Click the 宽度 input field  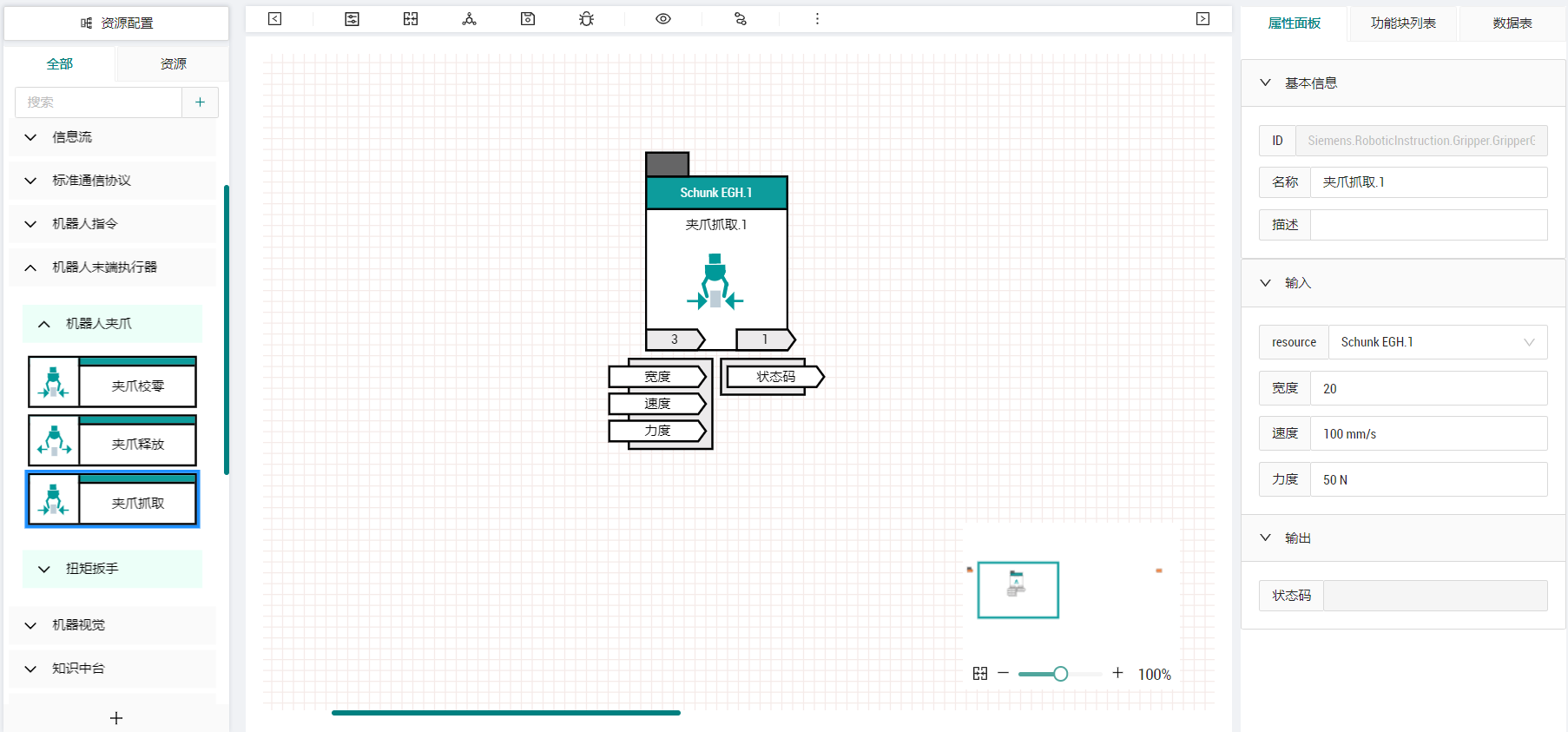click(1429, 388)
